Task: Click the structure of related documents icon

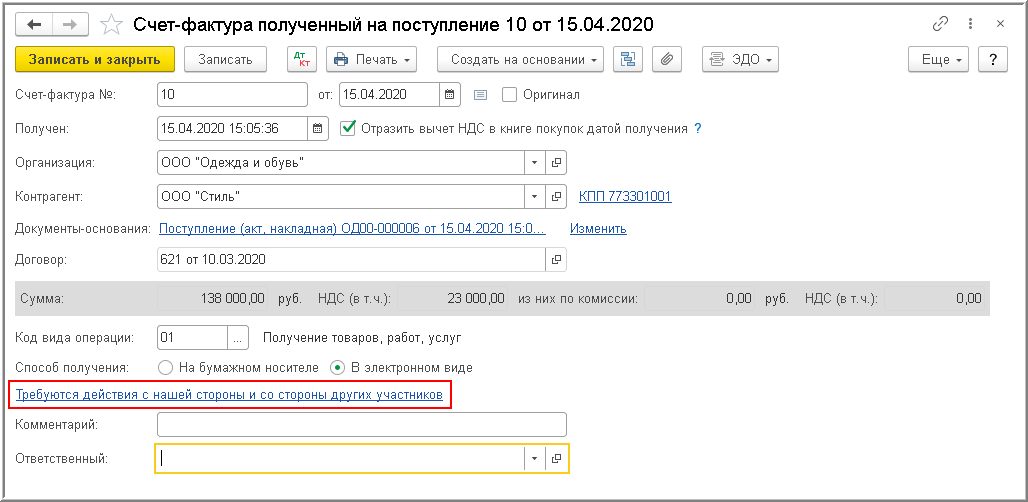Action: click(x=628, y=60)
